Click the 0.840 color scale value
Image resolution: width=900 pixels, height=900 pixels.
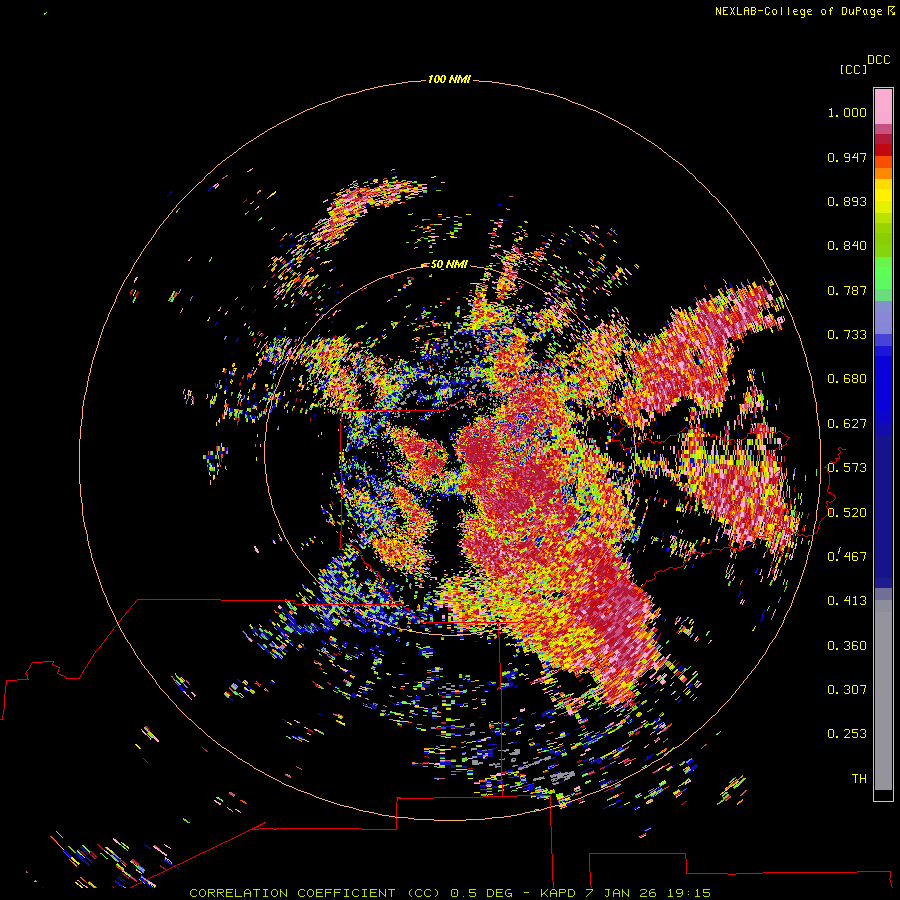(847, 246)
